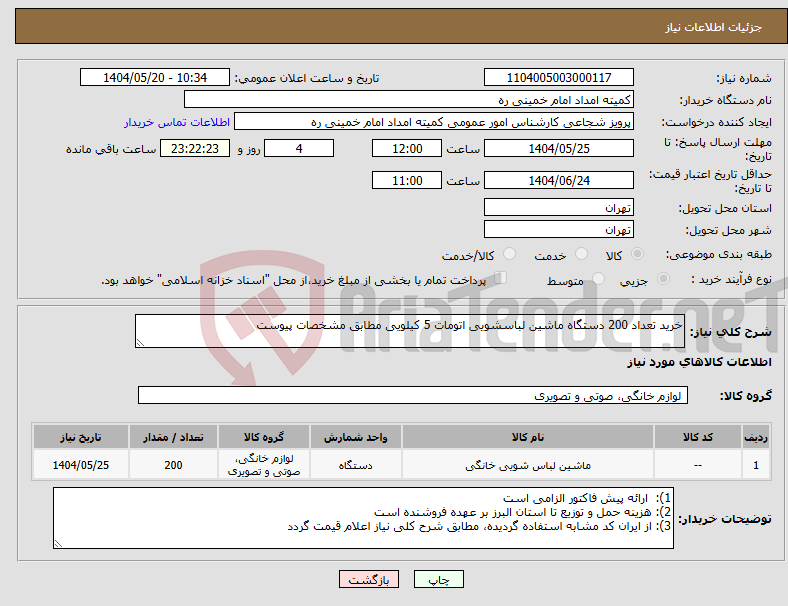Click the product code cell showing --

click(698, 465)
